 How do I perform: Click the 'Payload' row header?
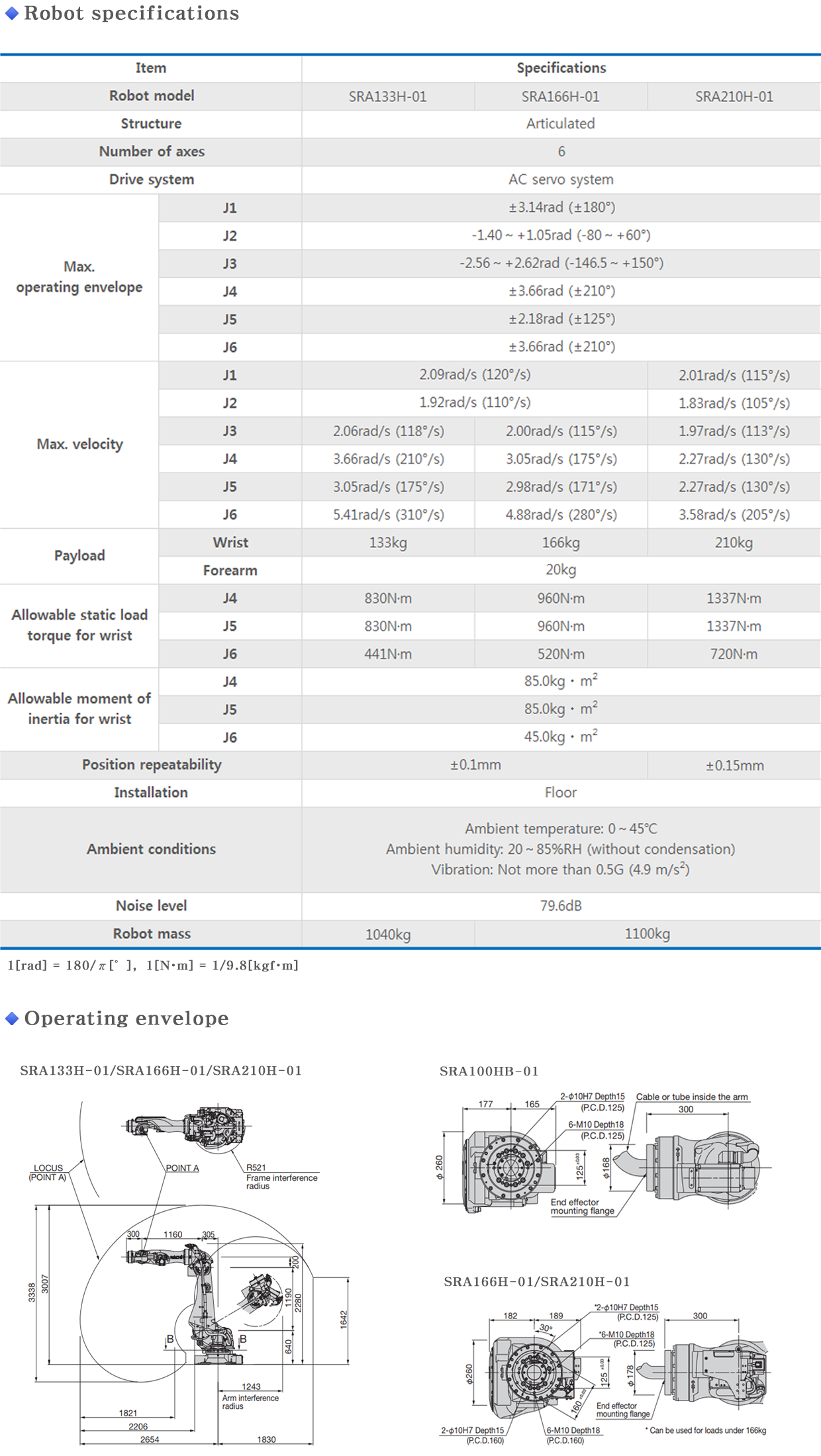tap(79, 555)
